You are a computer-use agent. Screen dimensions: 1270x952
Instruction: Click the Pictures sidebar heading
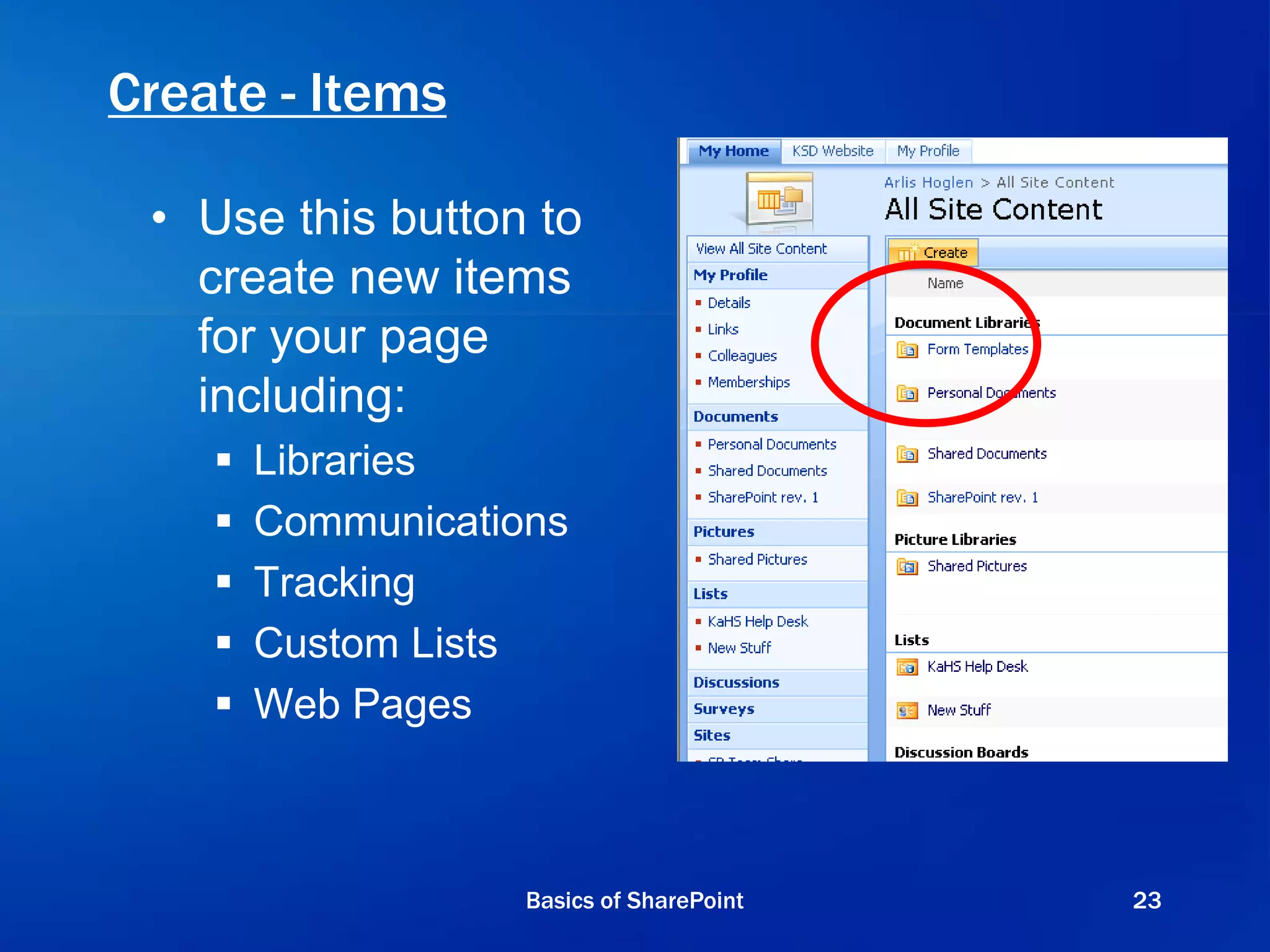tap(724, 532)
